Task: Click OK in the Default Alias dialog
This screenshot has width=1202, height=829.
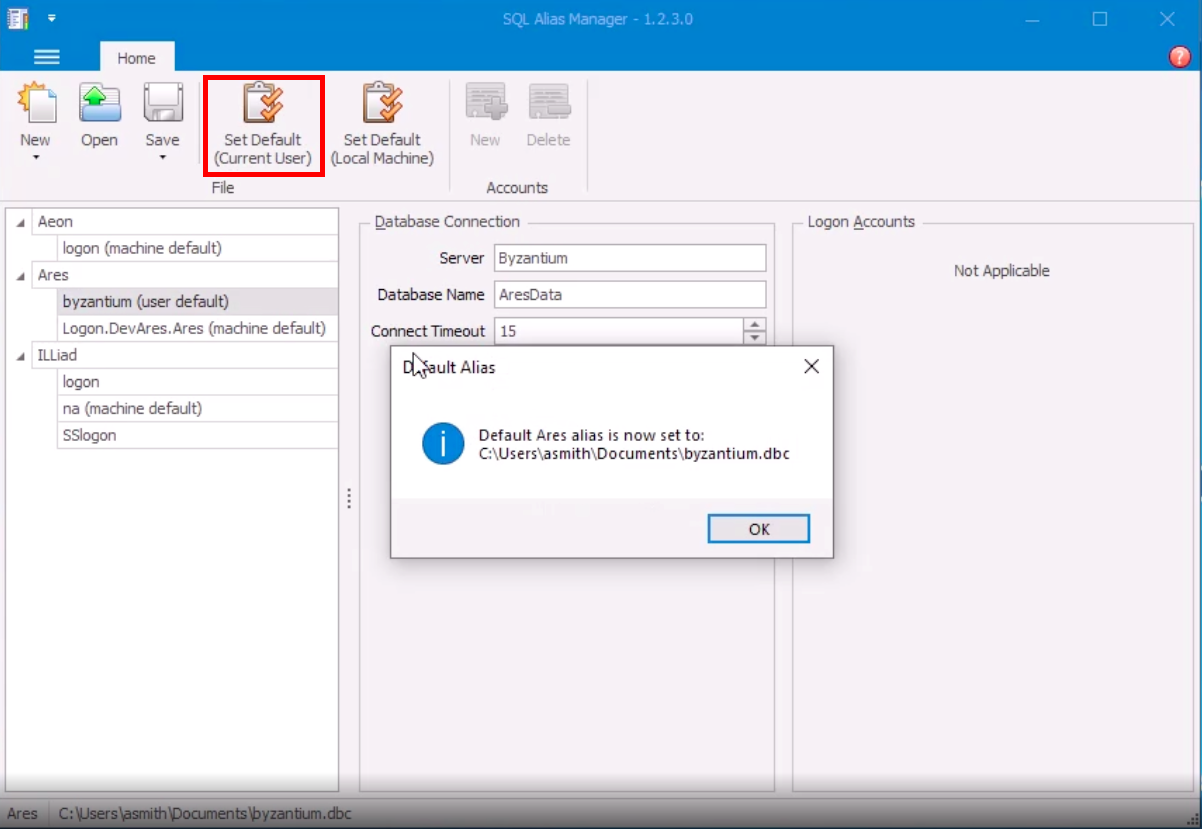Action: coord(758,529)
